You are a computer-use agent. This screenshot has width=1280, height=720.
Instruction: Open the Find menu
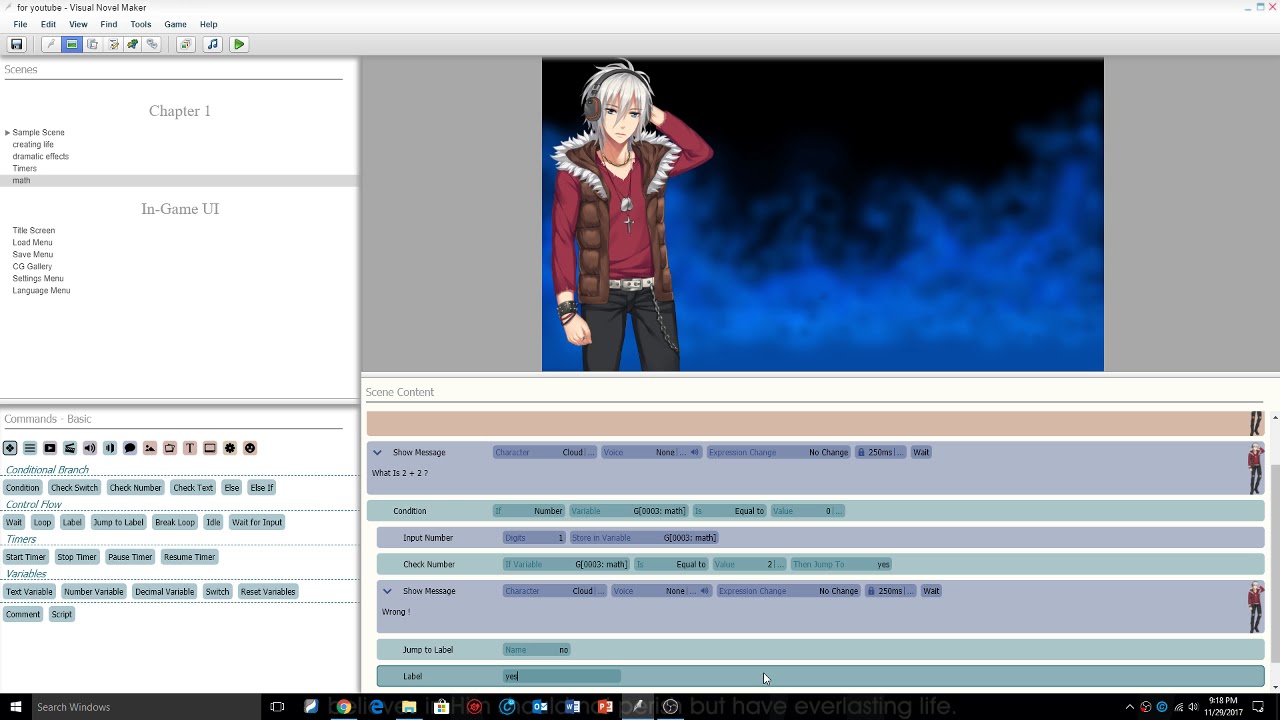[x=109, y=24]
